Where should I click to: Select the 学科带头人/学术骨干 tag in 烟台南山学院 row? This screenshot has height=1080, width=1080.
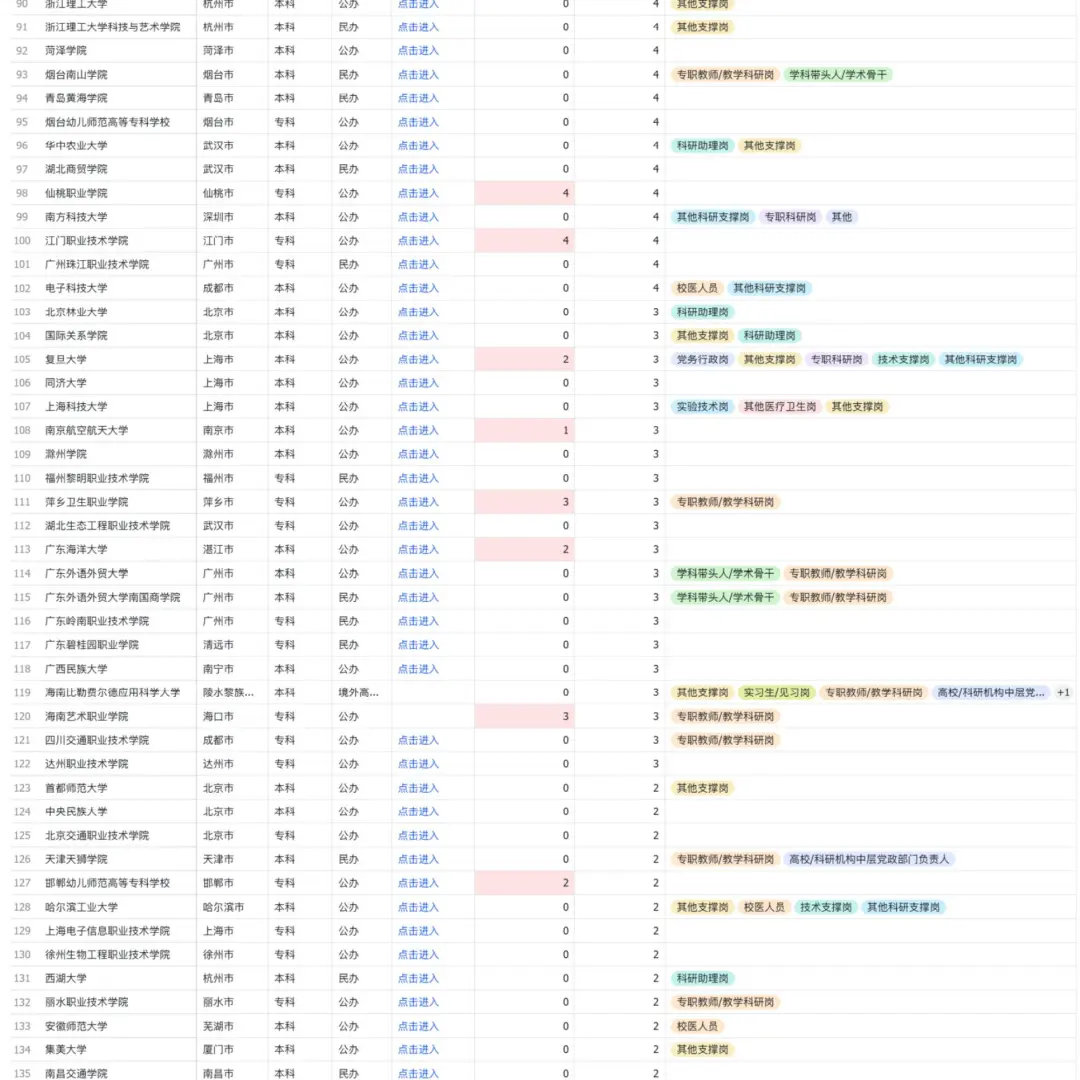(x=838, y=74)
